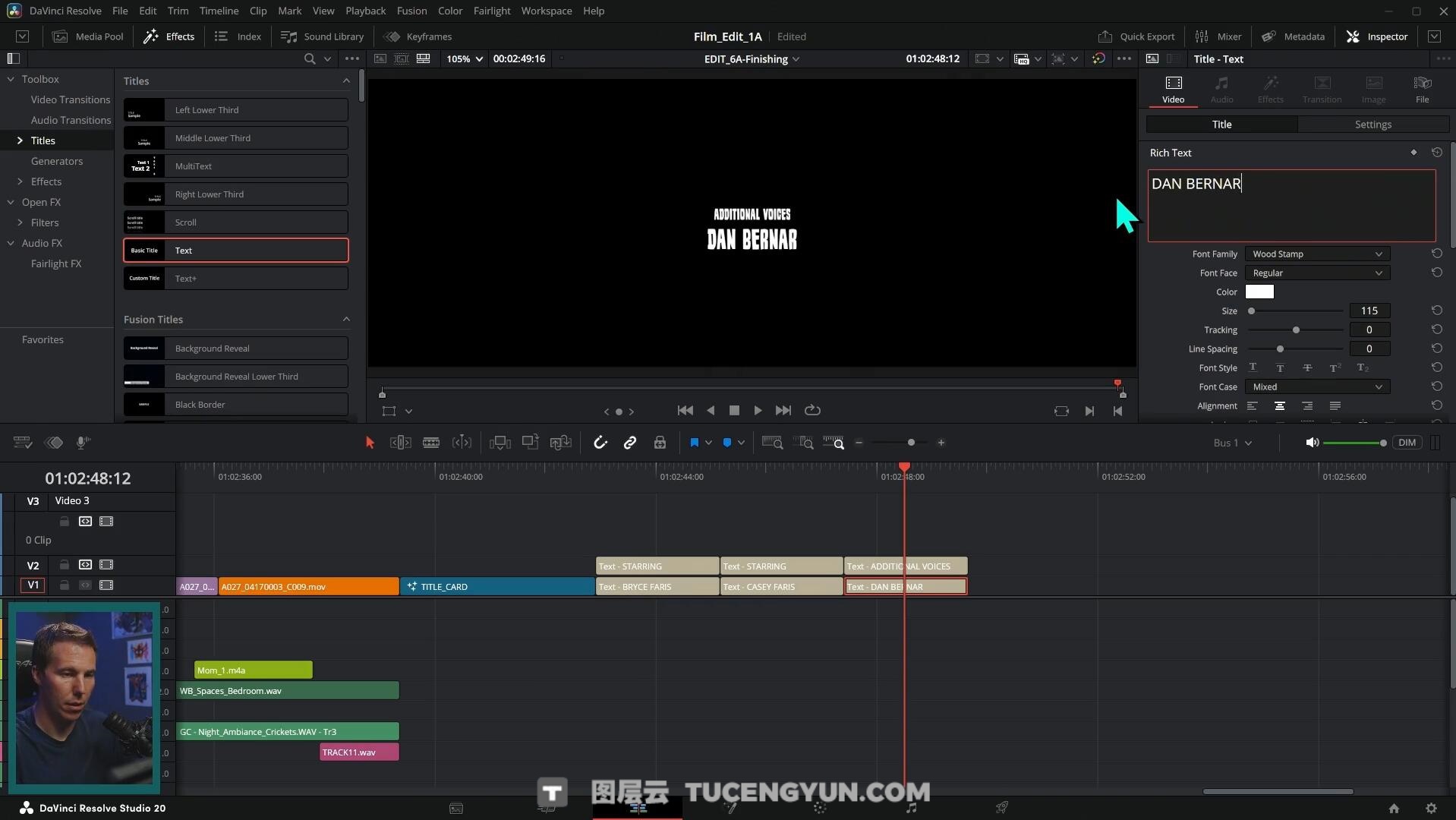Image resolution: width=1456 pixels, height=820 pixels.
Task: Open the Audio tab in Inspector
Action: (1221, 89)
